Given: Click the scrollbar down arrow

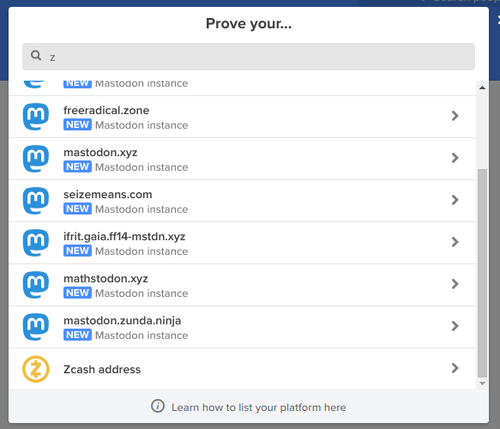Looking at the screenshot, I should [x=482, y=384].
